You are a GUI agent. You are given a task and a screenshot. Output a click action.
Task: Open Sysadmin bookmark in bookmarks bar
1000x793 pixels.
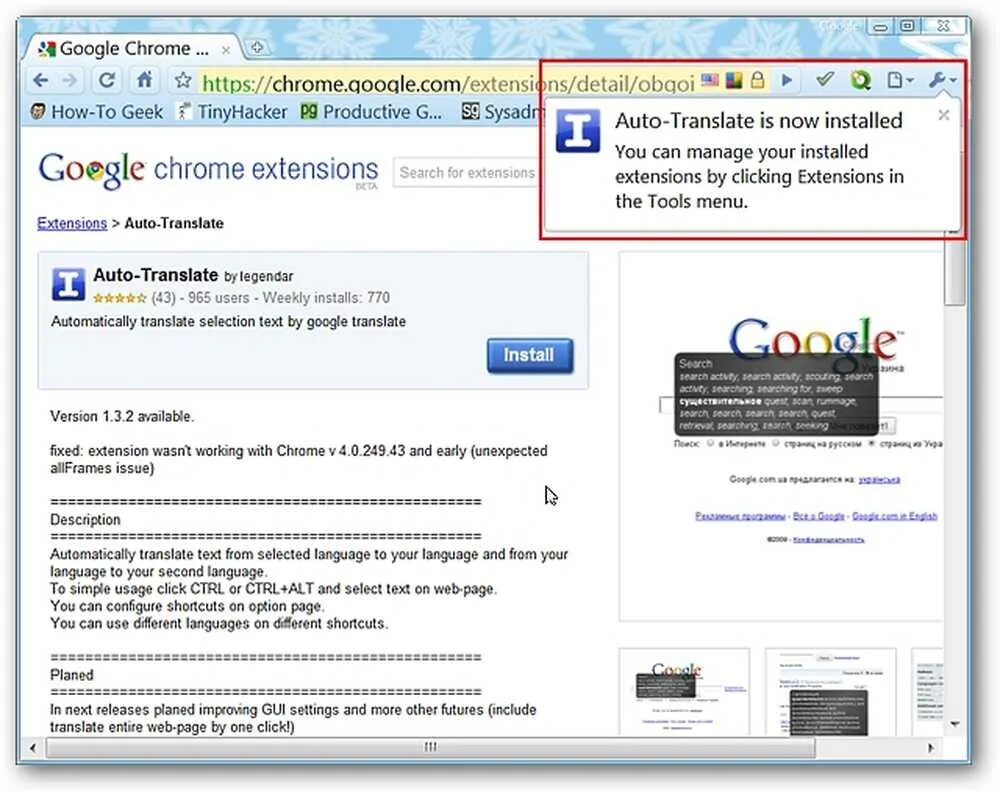coord(501,112)
